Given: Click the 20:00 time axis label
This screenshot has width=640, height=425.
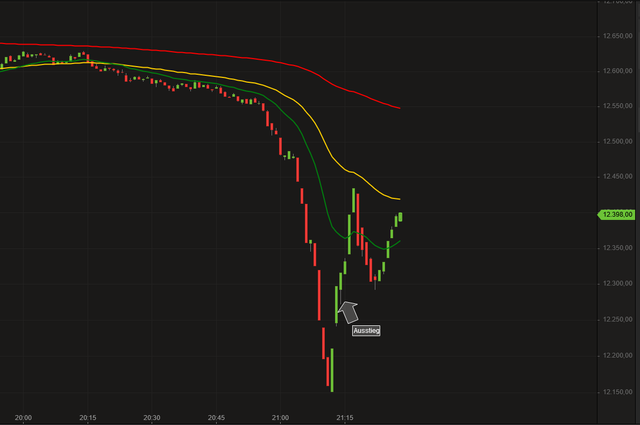Looking at the screenshot, I should pyautogui.click(x=23, y=418).
